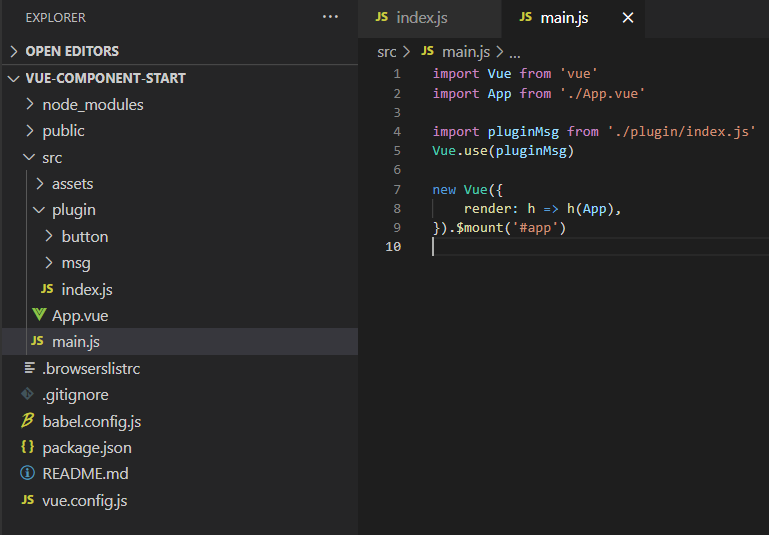Open the .browserslistrc file
The width and height of the screenshot is (769, 535).
180,368
